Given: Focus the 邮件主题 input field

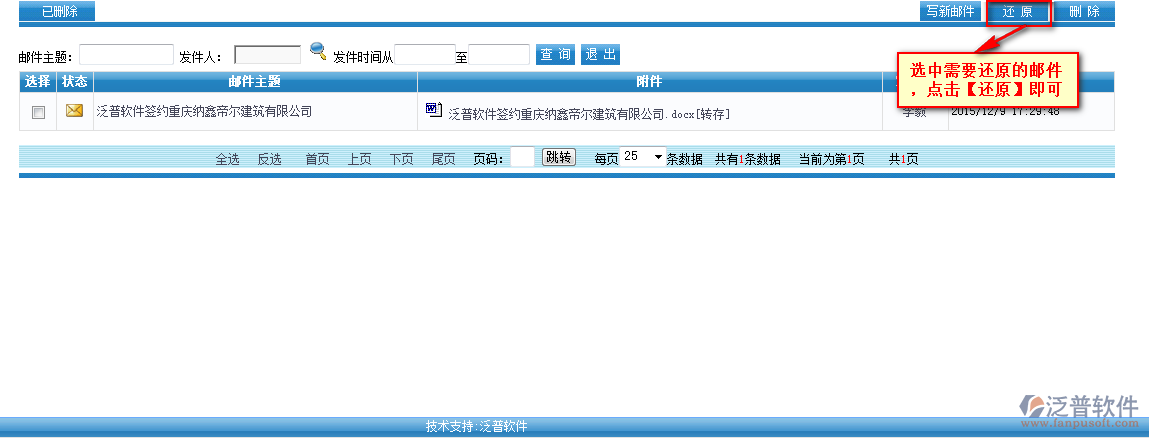Looking at the screenshot, I should (x=126, y=54).
